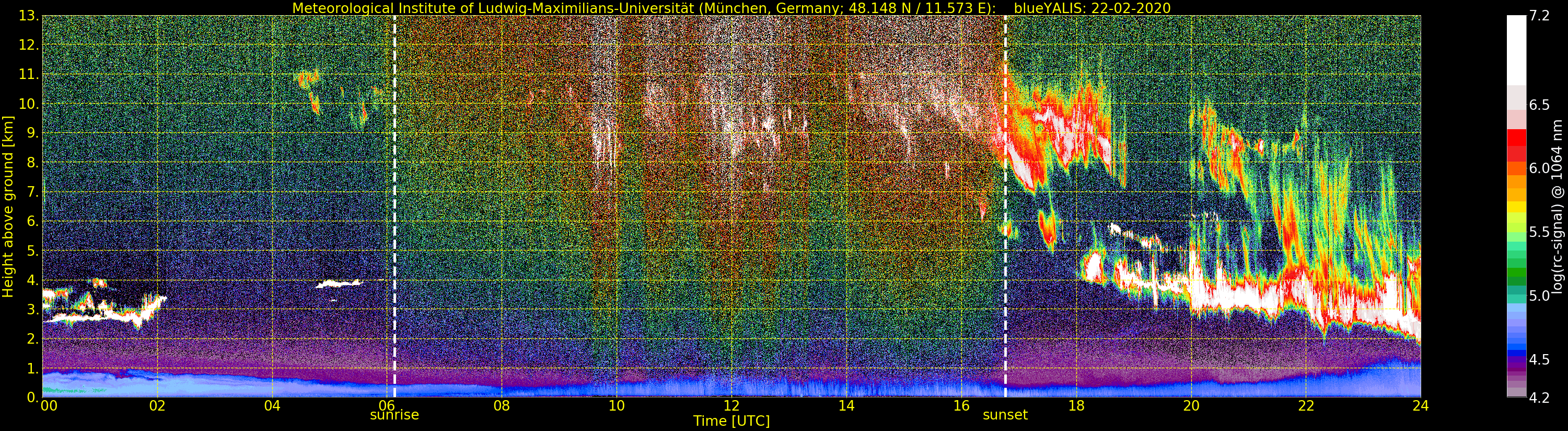This screenshot has width=1568, height=431.
Task: Click the x-axis tick label '02'
Action: pos(158,406)
